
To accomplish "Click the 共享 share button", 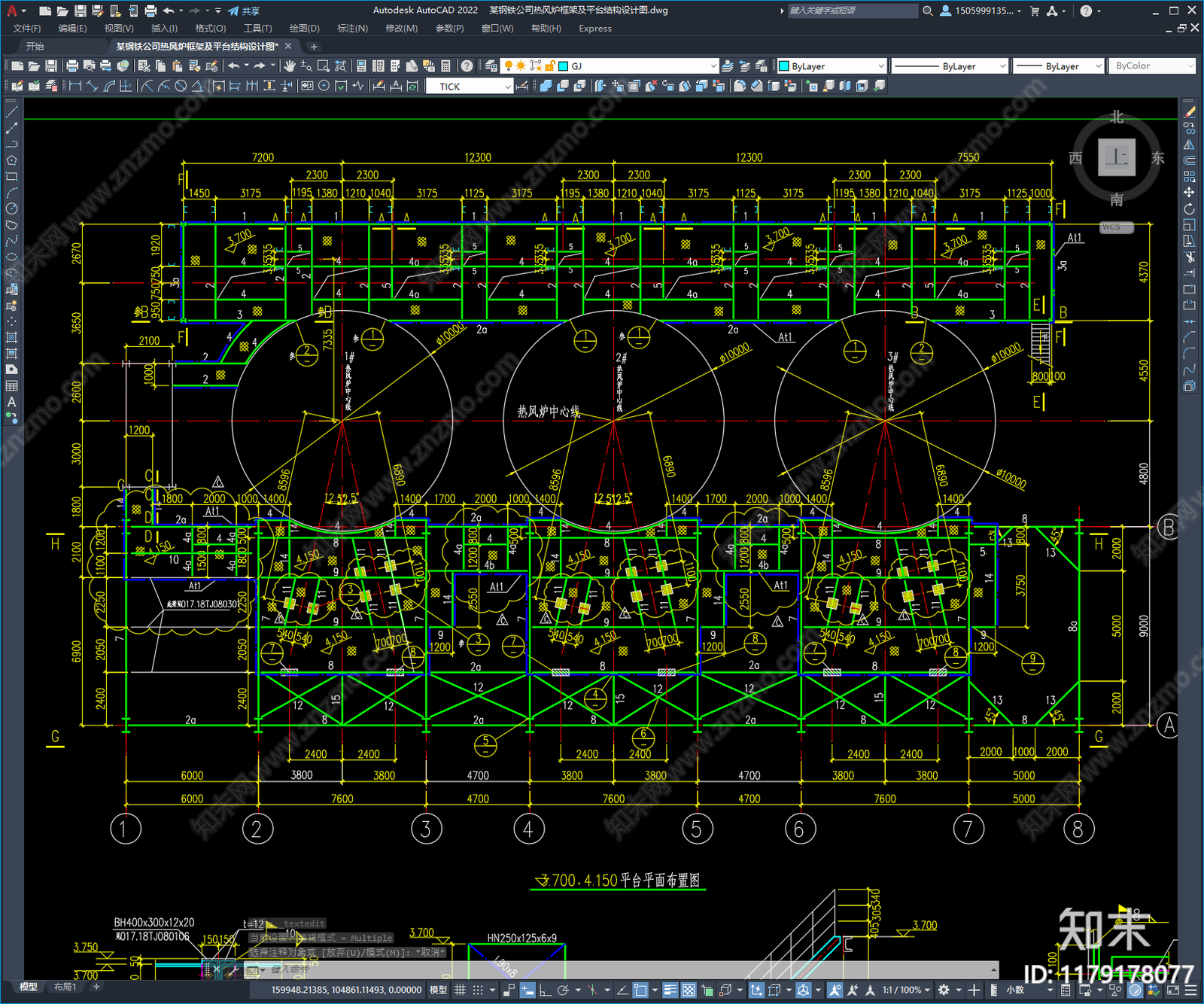I will click(244, 11).
